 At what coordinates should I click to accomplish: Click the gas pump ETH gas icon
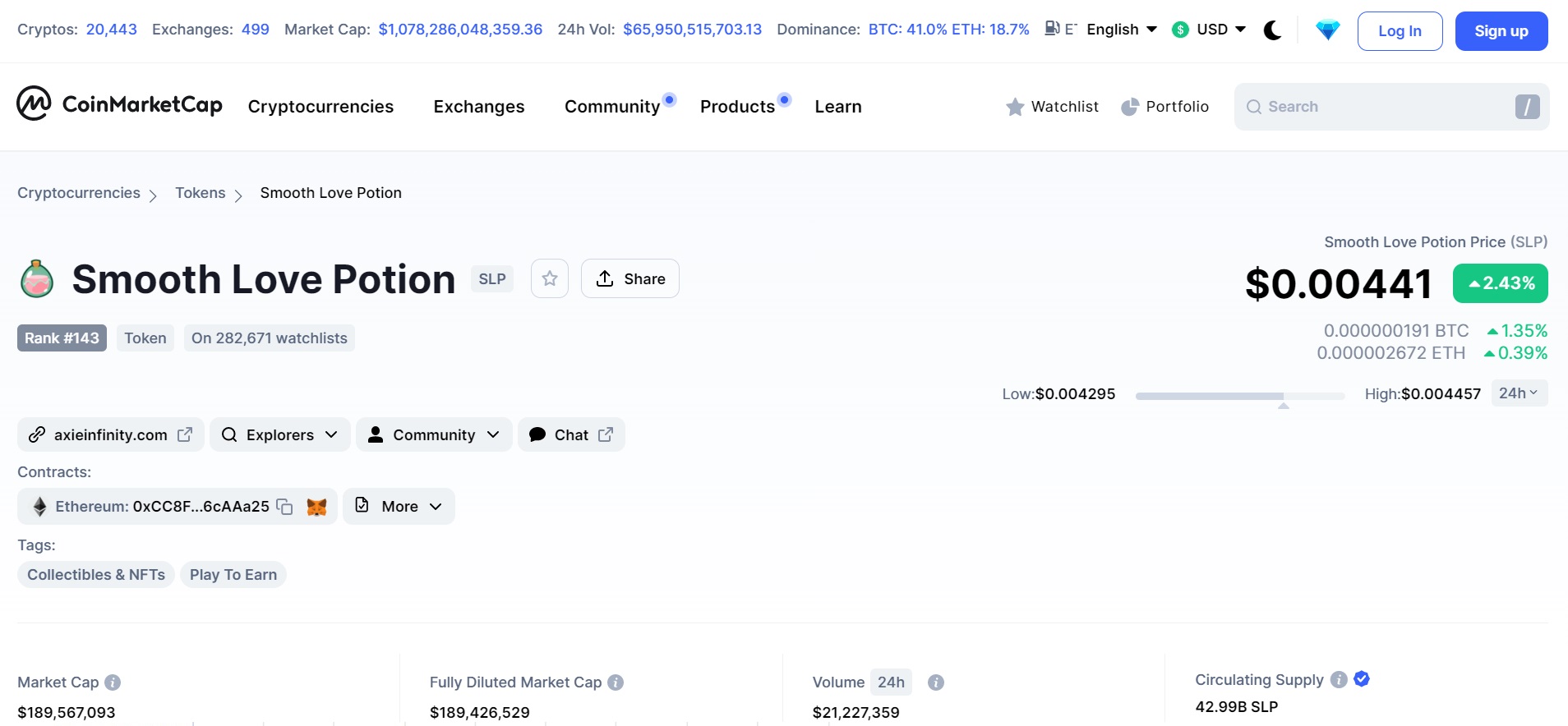click(1052, 29)
